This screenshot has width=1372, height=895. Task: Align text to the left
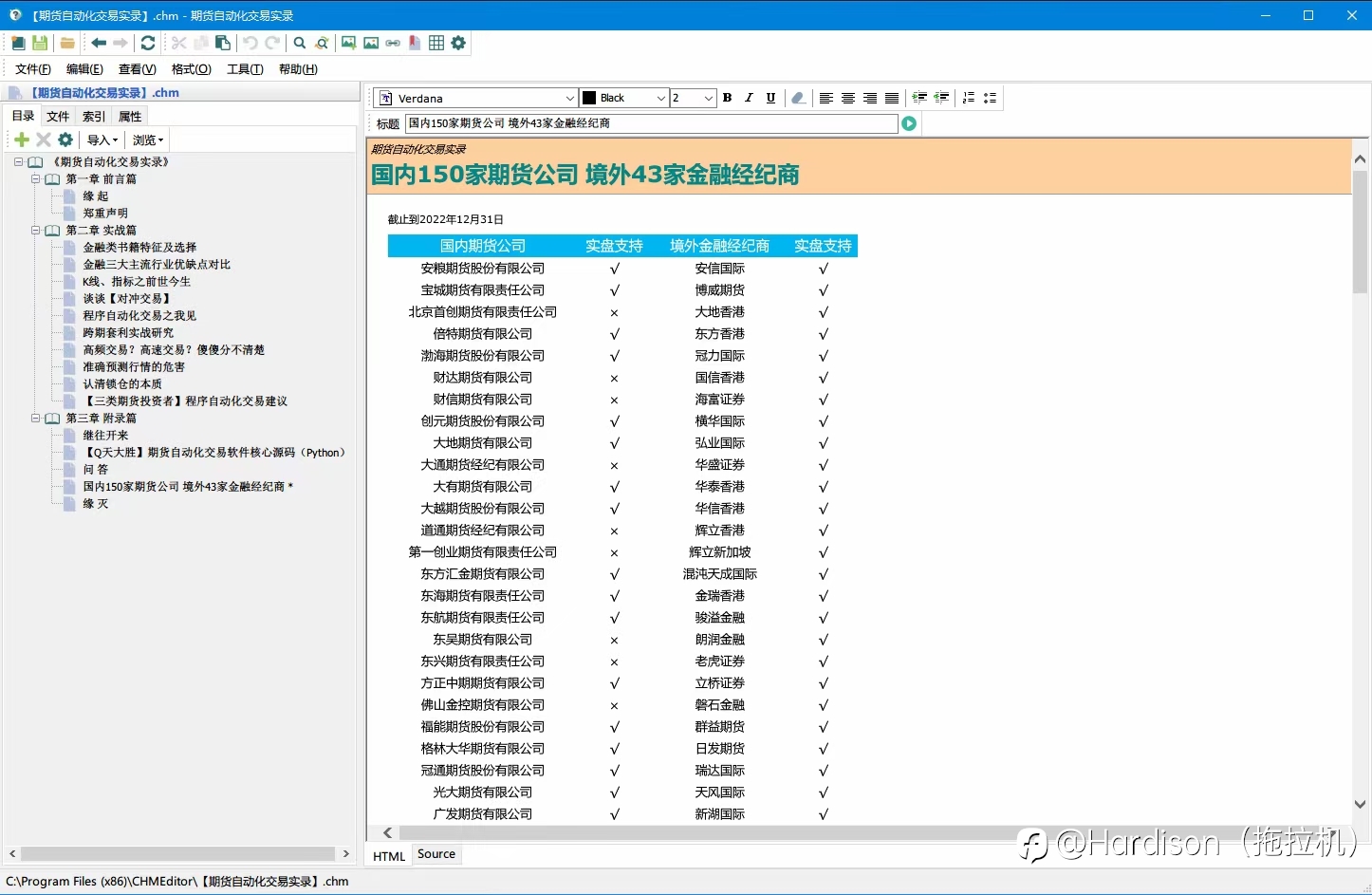pyautogui.click(x=826, y=98)
